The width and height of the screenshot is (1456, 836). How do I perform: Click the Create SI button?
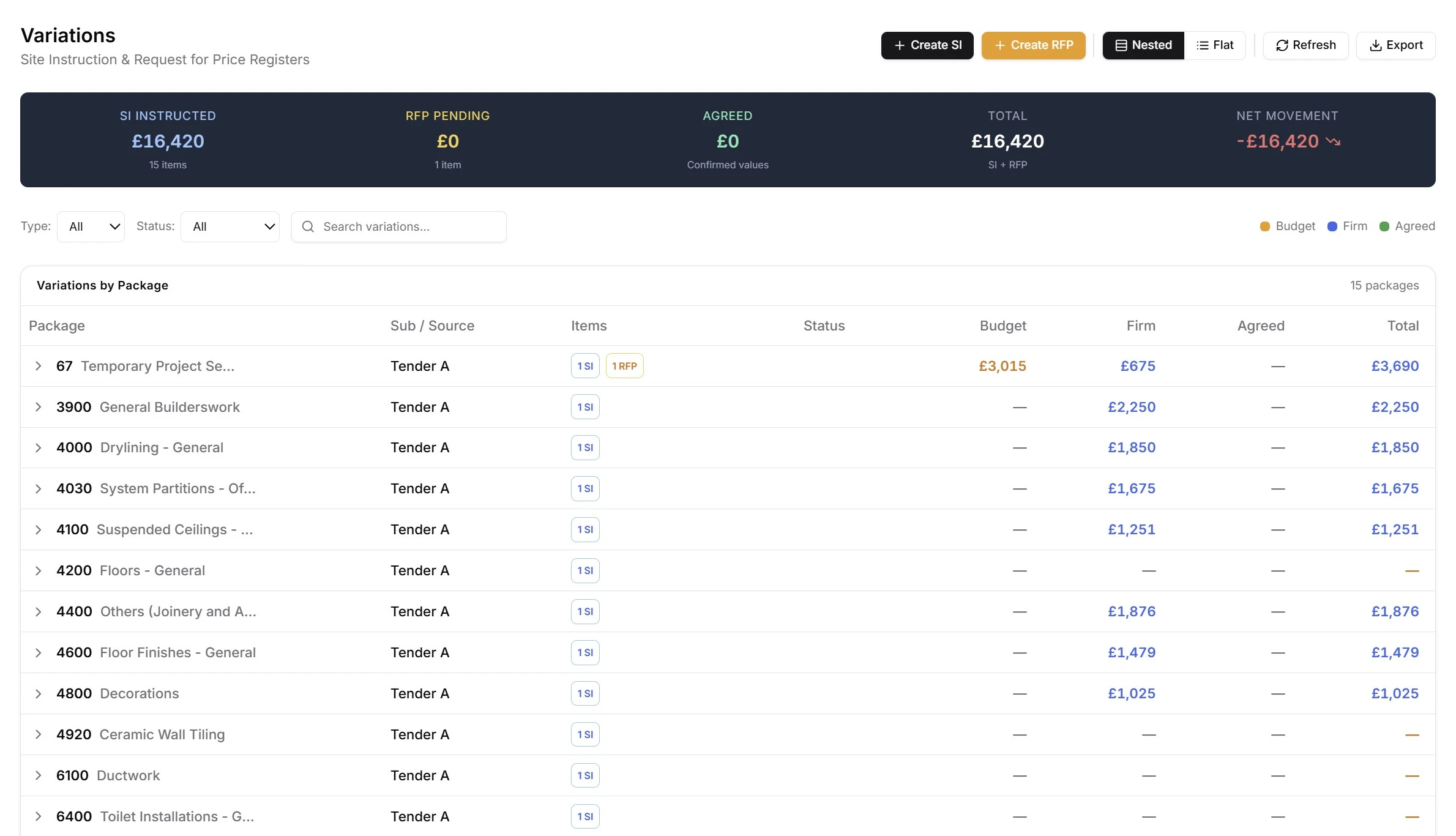click(927, 45)
